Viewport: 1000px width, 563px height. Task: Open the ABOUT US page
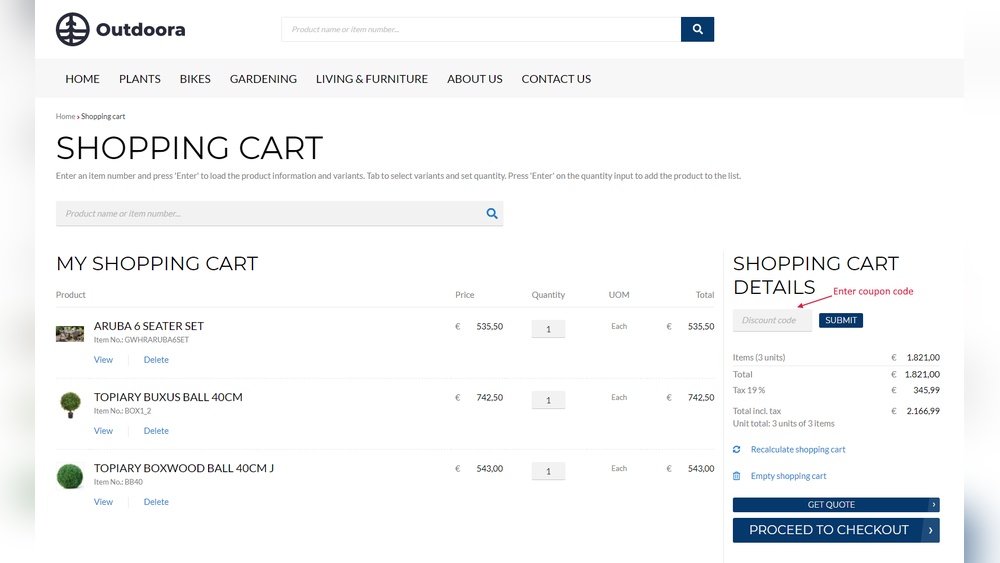tap(474, 78)
